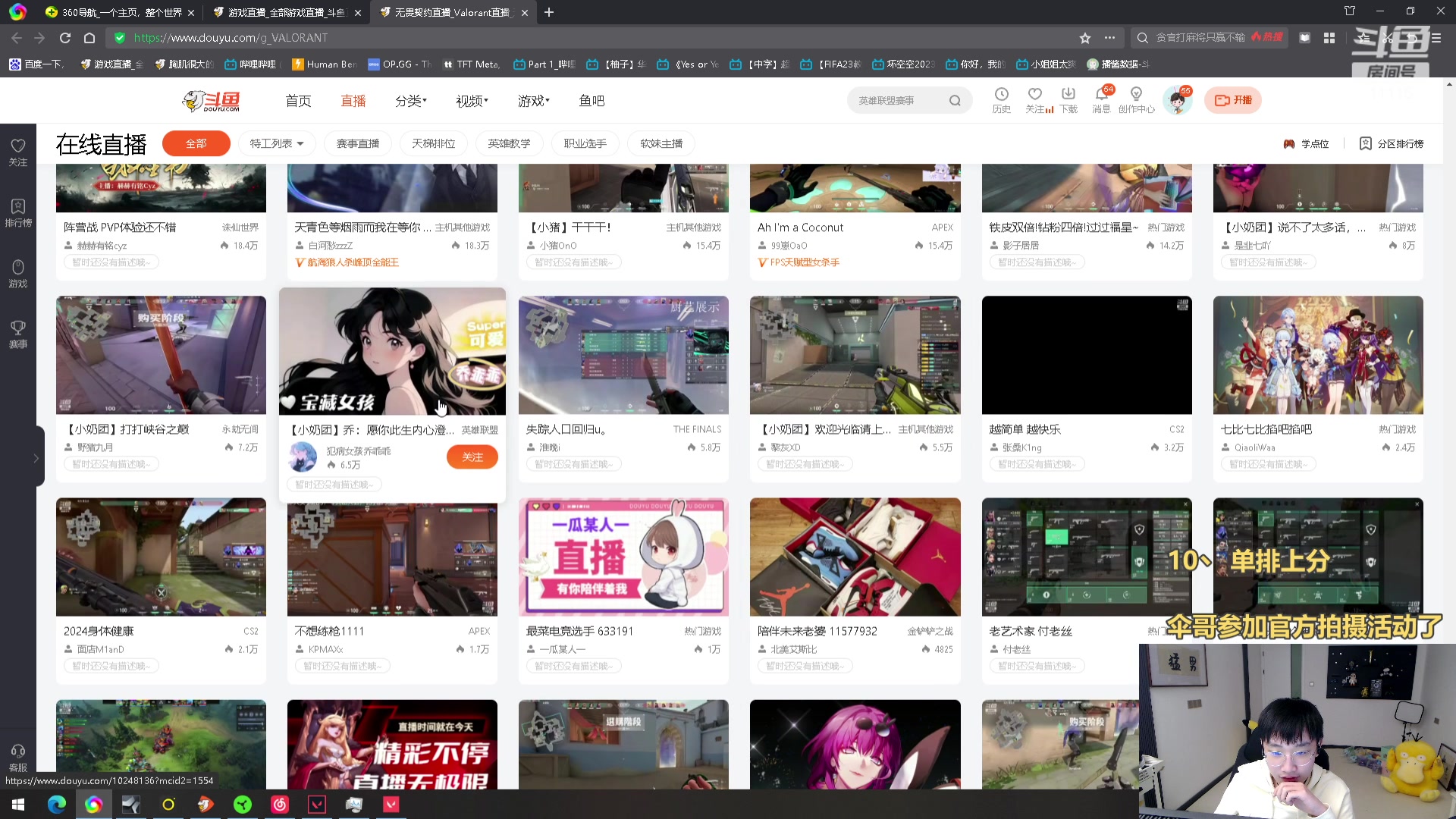Screen dimensions: 1456x819
Task: Open the 历史 history icon
Action: 1002,99
